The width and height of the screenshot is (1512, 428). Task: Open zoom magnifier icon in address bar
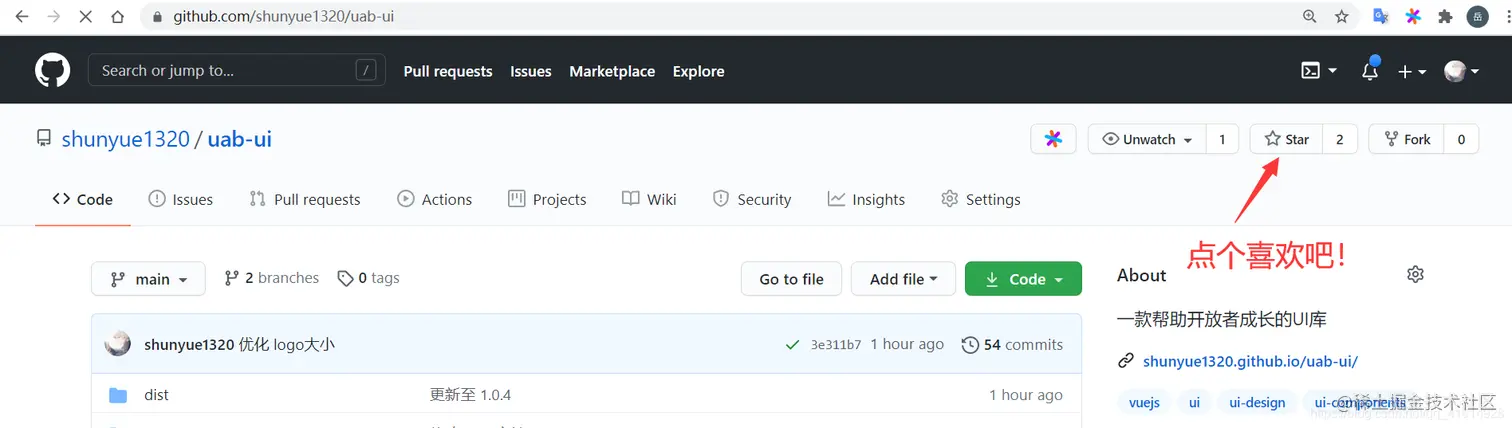click(x=1310, y=17)
